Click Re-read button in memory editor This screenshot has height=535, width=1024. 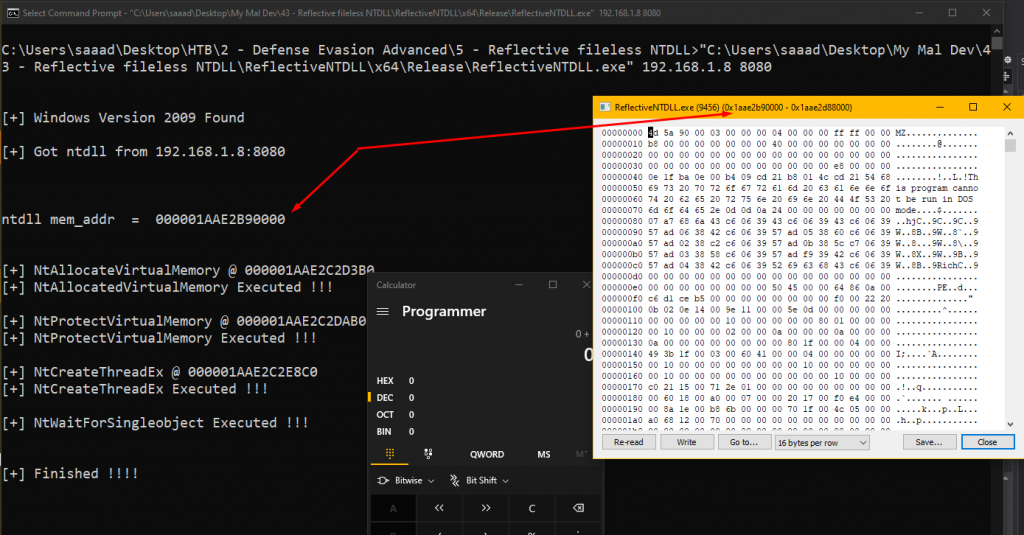(x=628, y=442)
